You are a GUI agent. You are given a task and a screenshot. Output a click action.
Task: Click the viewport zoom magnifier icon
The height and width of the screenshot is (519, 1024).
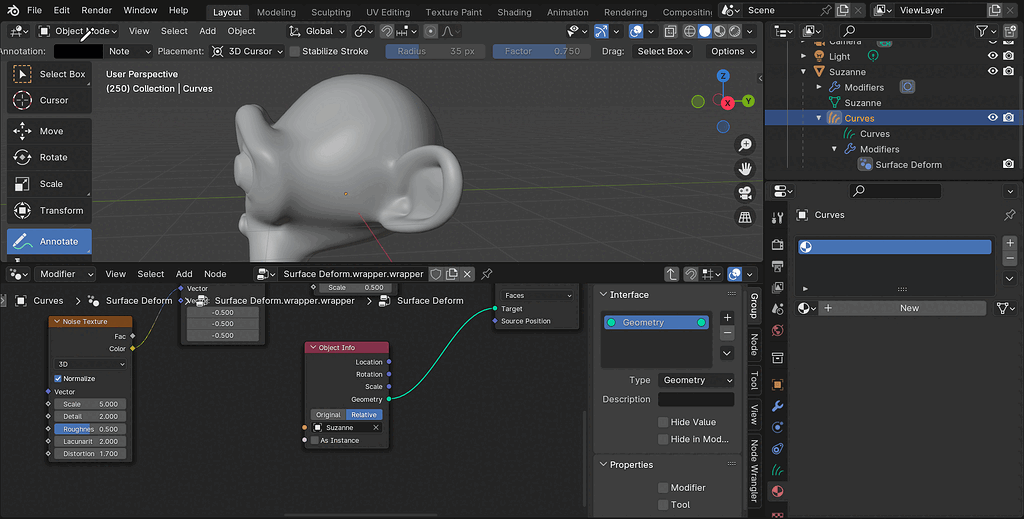[x=744, y=145]
